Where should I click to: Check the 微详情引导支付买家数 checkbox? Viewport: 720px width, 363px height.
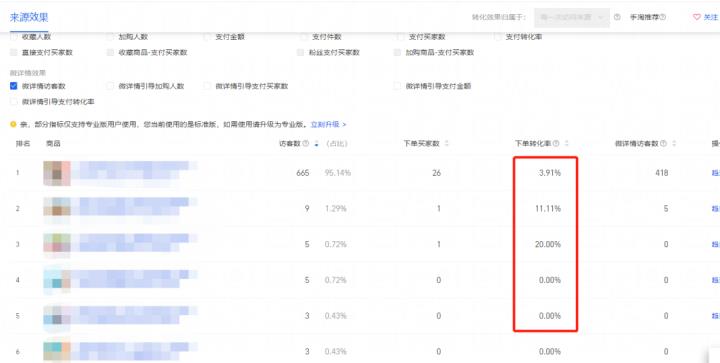[x=207, y=86]
